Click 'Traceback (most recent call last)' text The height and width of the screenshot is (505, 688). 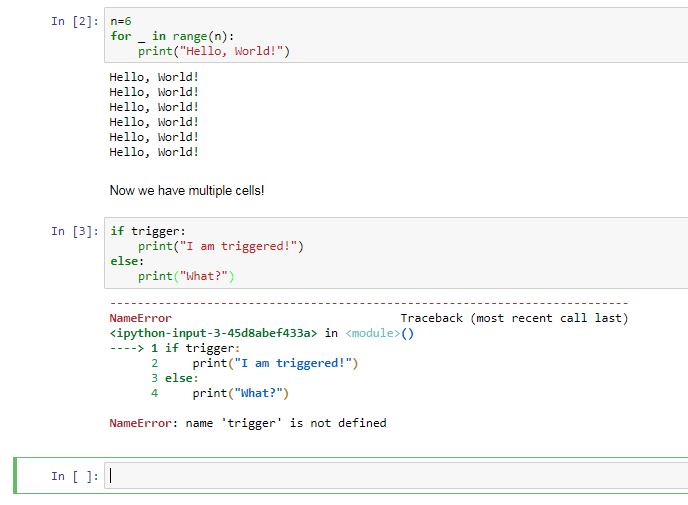[514, 318]
